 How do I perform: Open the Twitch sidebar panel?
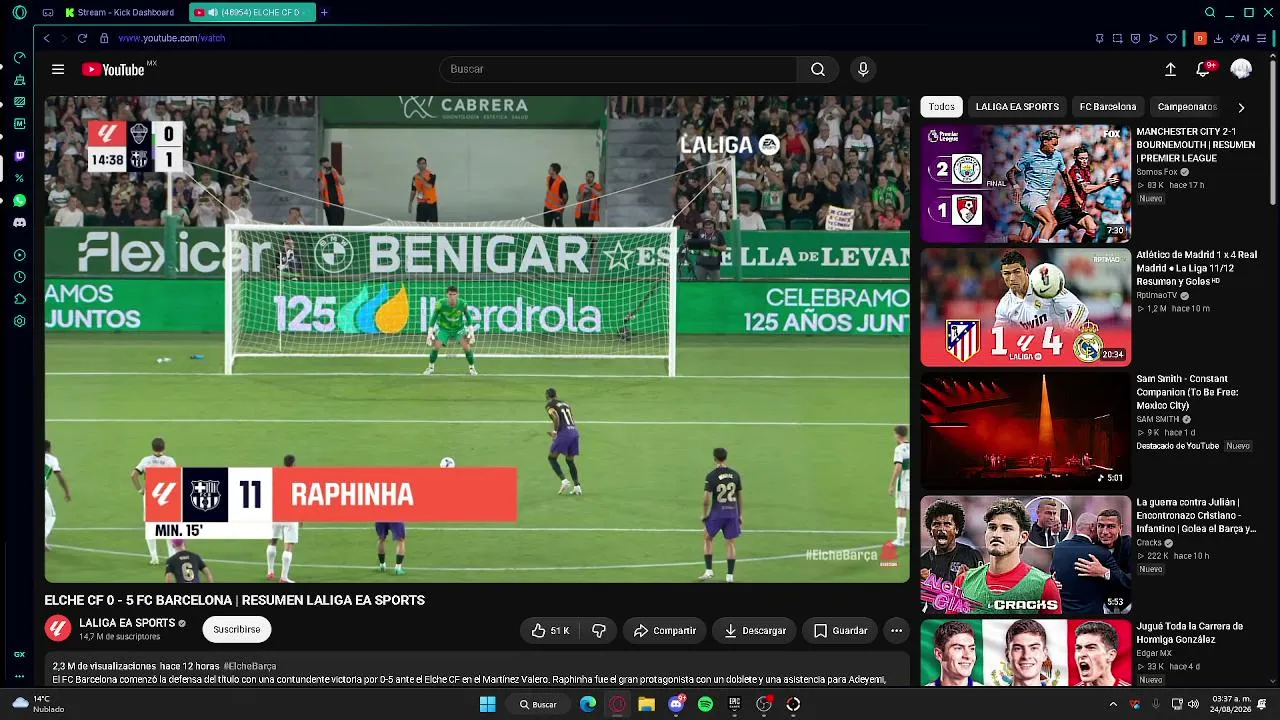point(20,156)
